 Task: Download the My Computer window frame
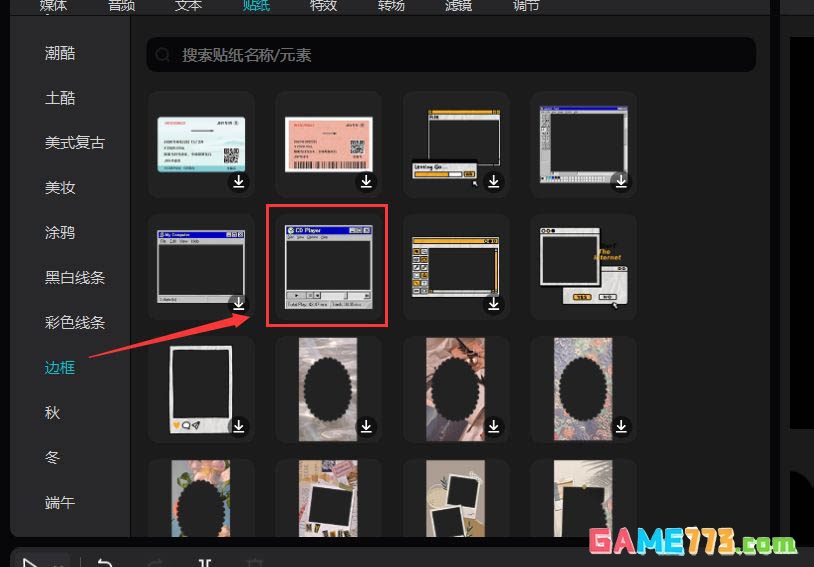tap(239, 304)
